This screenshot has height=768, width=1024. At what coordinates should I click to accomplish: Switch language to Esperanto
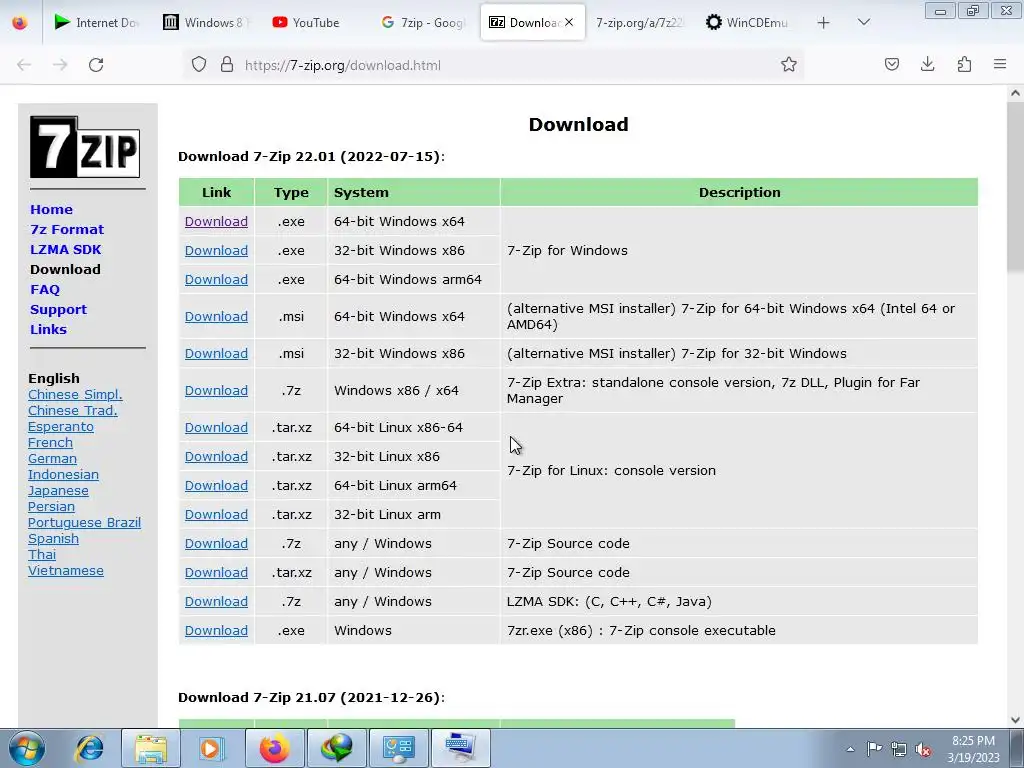[61, 426]
